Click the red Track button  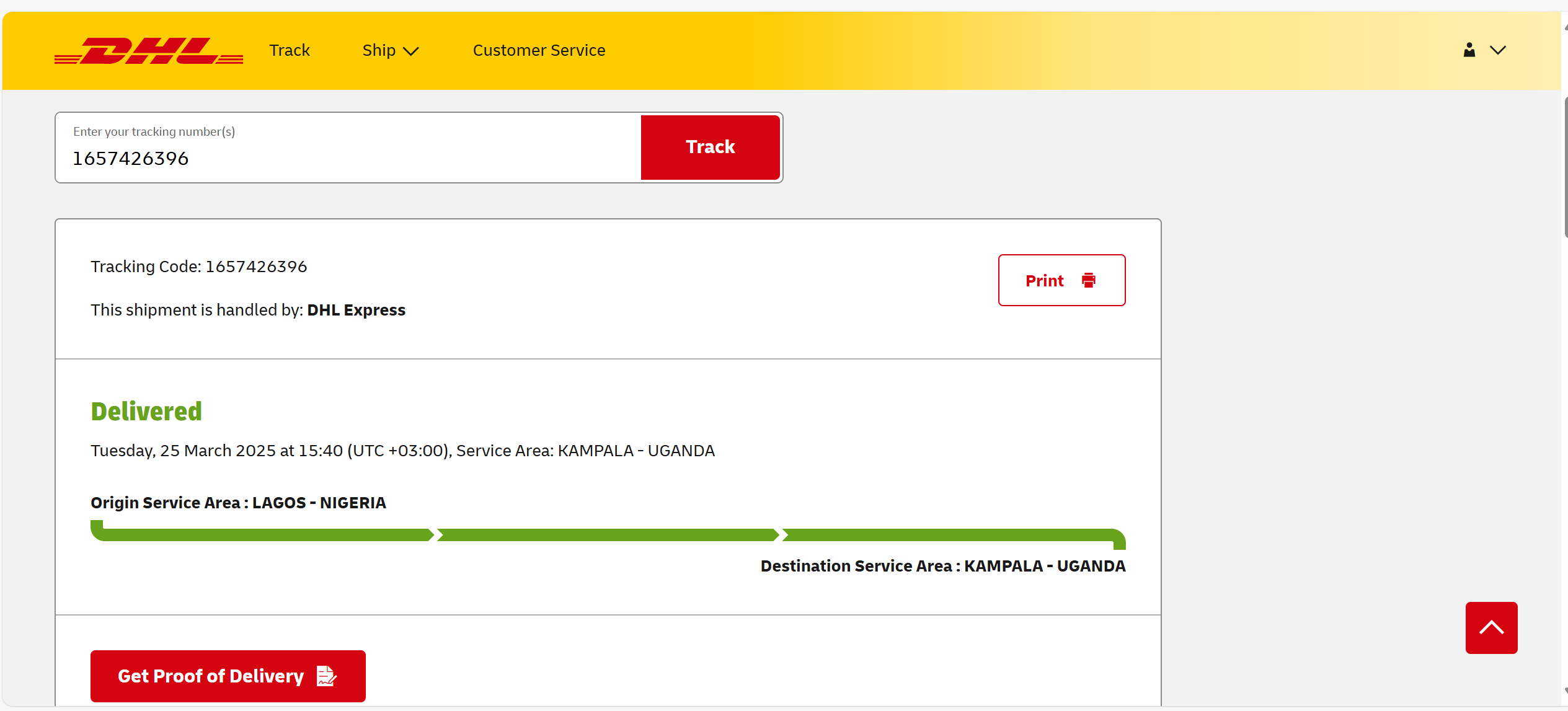710,148
